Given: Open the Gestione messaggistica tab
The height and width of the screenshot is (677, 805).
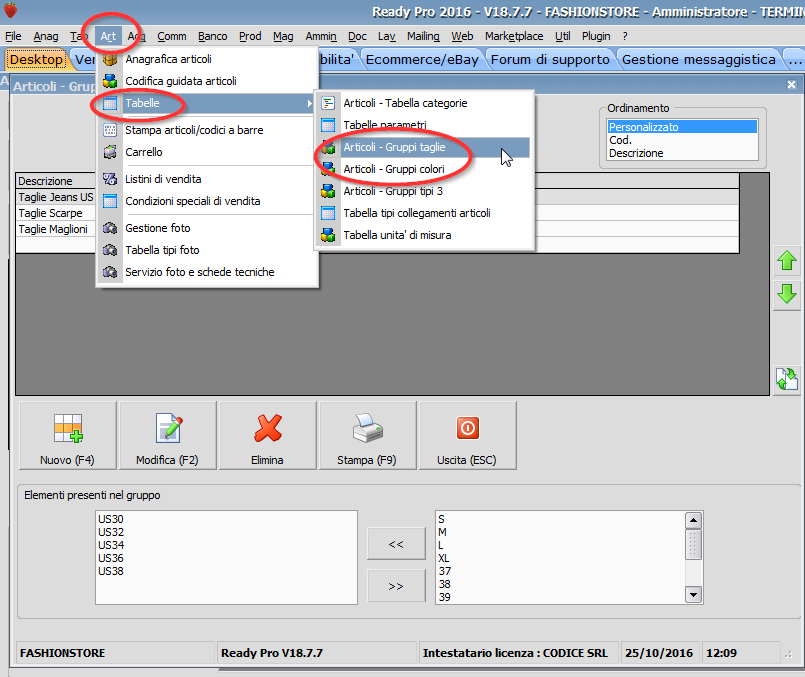Looking at the screenshot, I should pos(699,60).
